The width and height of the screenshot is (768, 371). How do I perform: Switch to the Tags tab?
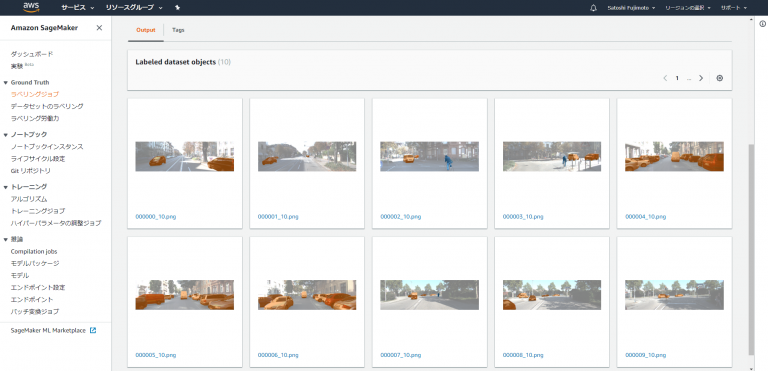coord(178,30)
